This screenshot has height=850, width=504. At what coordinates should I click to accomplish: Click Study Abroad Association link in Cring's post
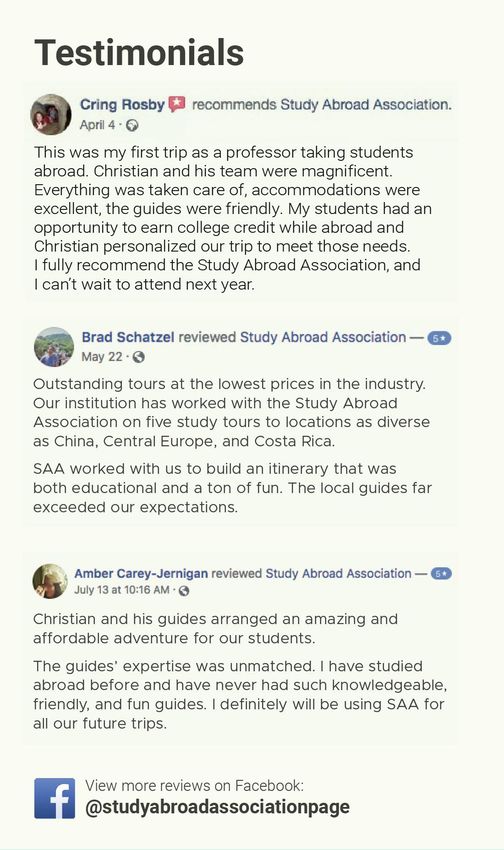point(366,104)
